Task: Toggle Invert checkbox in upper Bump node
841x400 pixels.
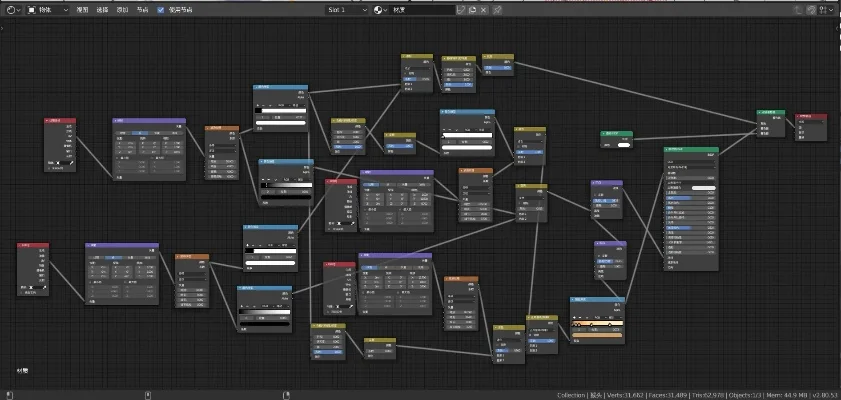Action: (595, 195)
